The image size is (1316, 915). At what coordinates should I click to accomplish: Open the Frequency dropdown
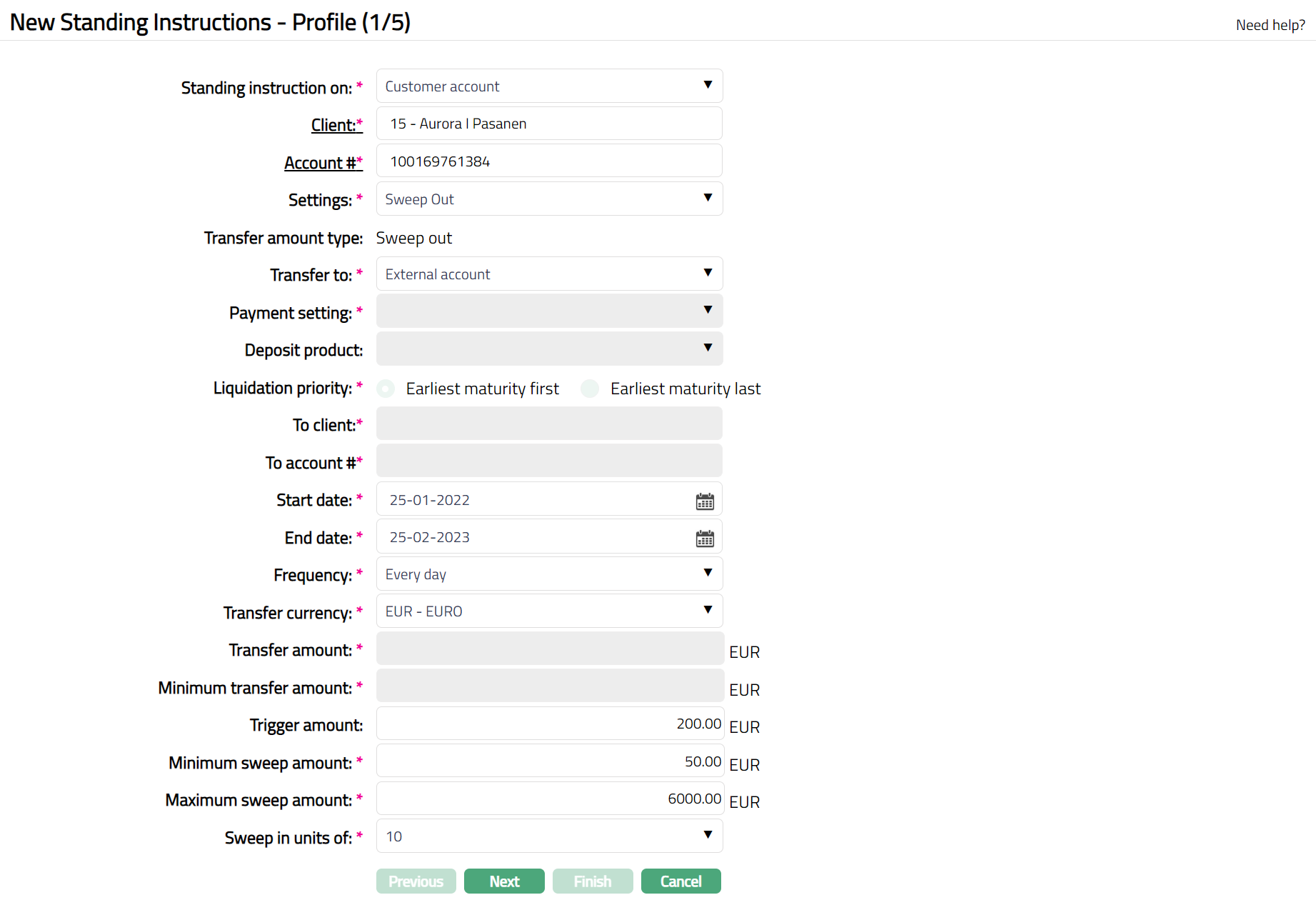pos(549,574)
